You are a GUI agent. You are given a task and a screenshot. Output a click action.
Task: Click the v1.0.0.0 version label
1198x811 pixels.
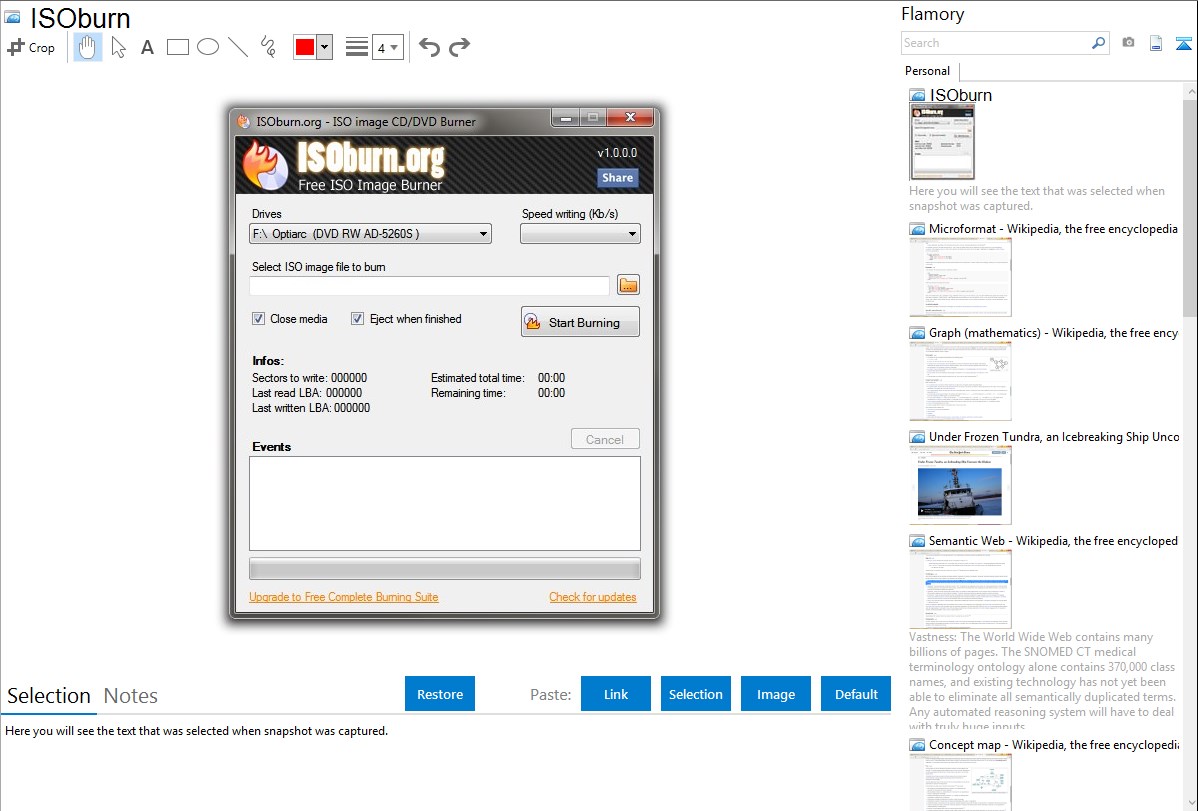(617, 153)
